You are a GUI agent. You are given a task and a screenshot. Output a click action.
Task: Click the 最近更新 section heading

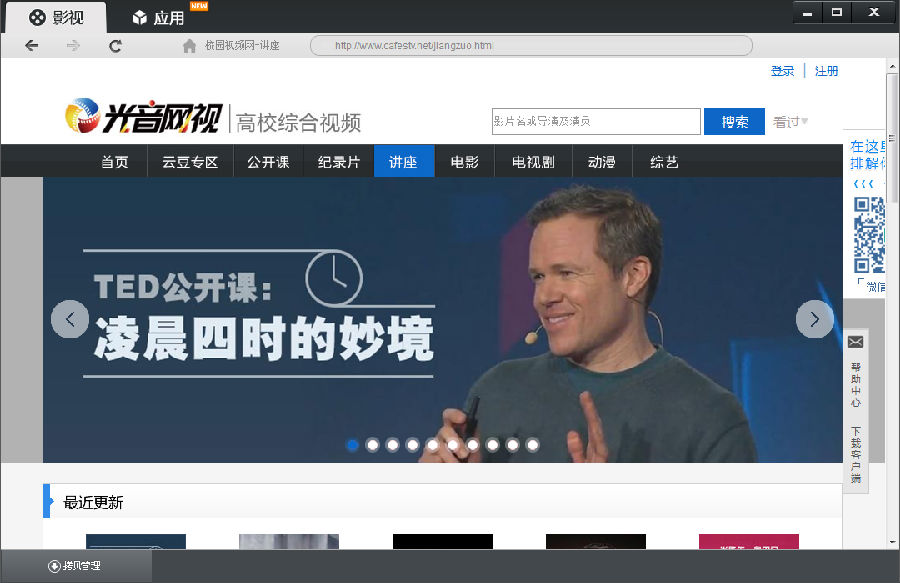(93, 503)
